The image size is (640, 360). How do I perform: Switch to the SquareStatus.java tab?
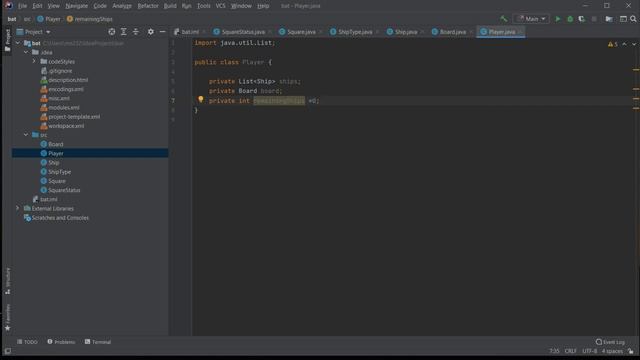[243, 32]
